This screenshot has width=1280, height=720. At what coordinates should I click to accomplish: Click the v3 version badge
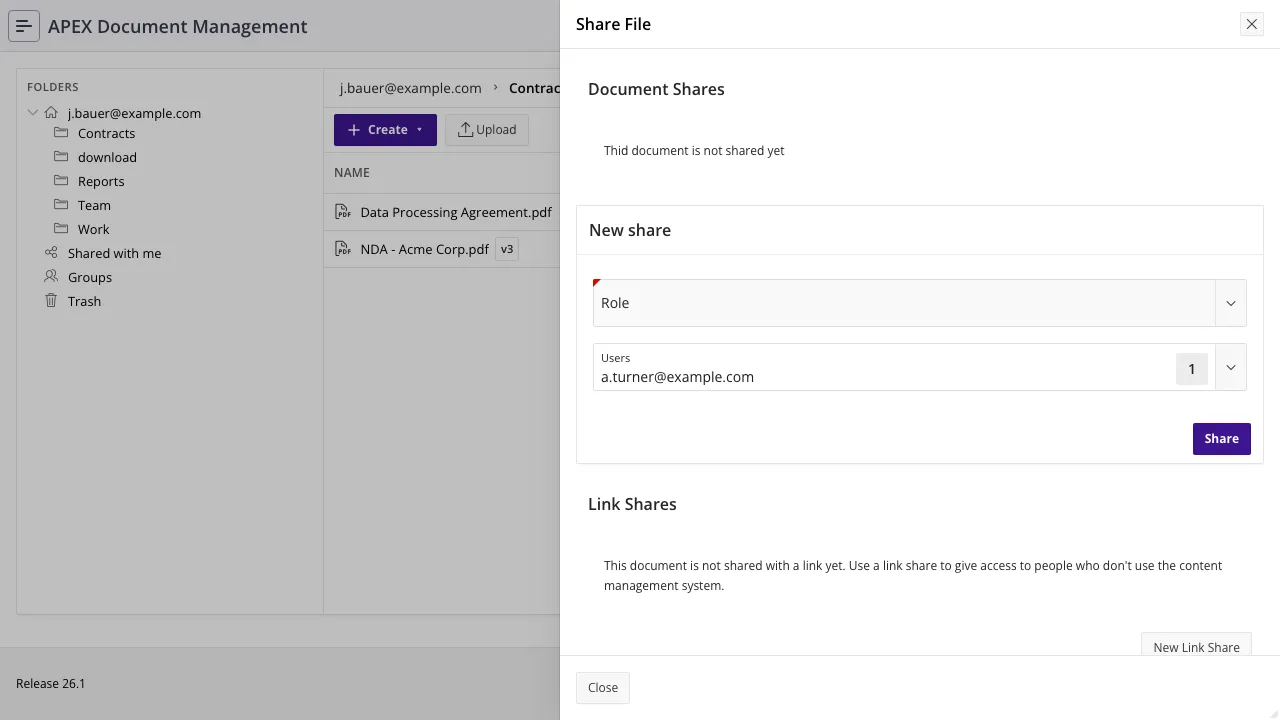coord(507,249)
